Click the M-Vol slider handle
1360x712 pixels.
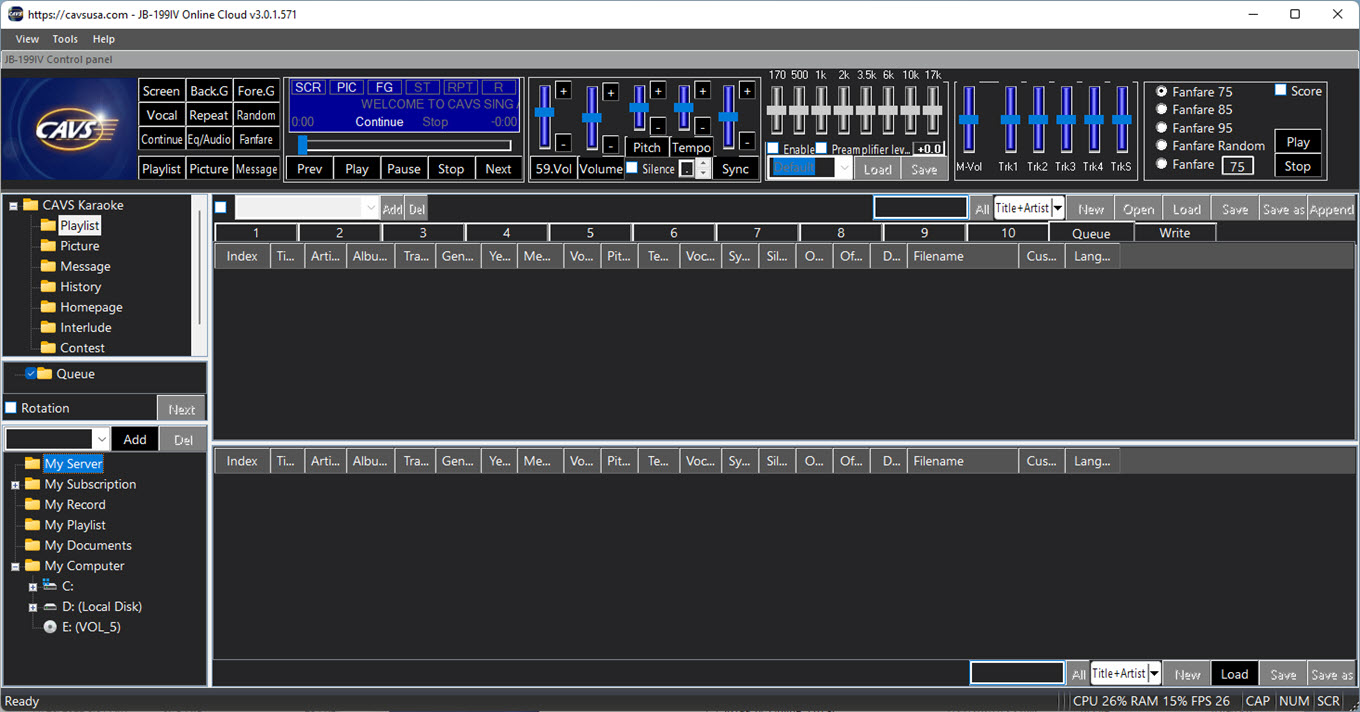coord(968,119)
